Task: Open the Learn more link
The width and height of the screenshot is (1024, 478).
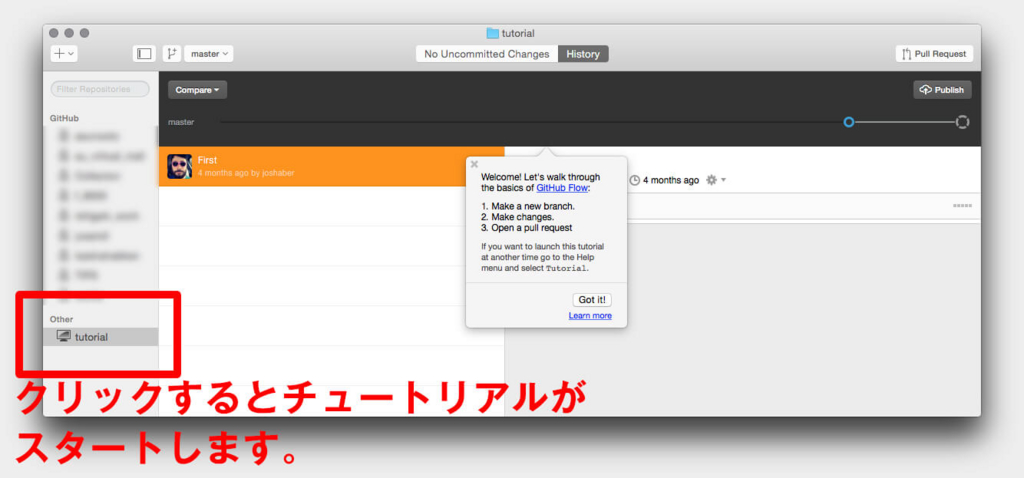Action: (590, 316)
